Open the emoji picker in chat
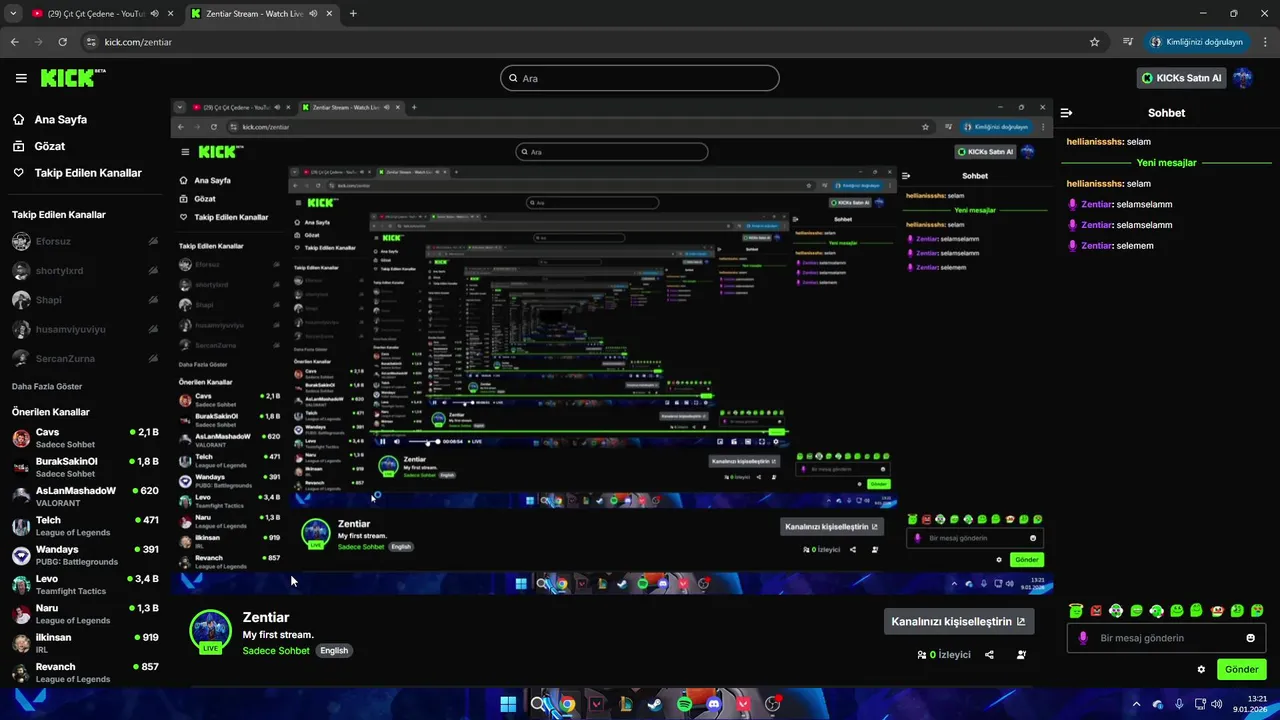 1250,638
